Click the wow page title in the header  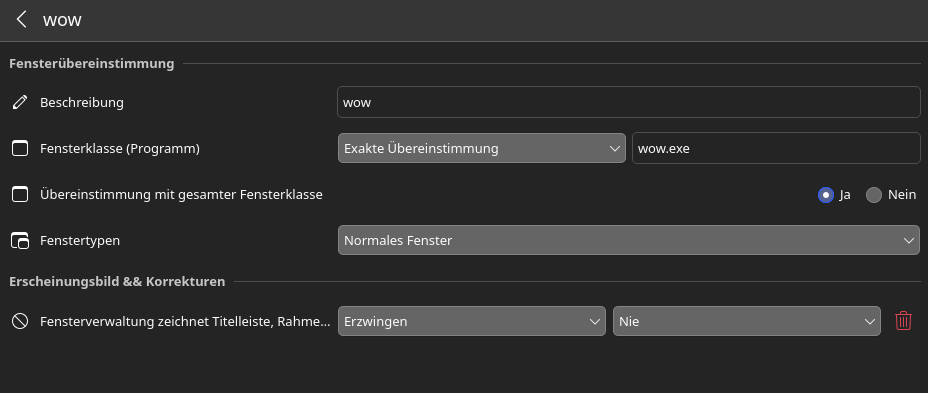(62, 20)
